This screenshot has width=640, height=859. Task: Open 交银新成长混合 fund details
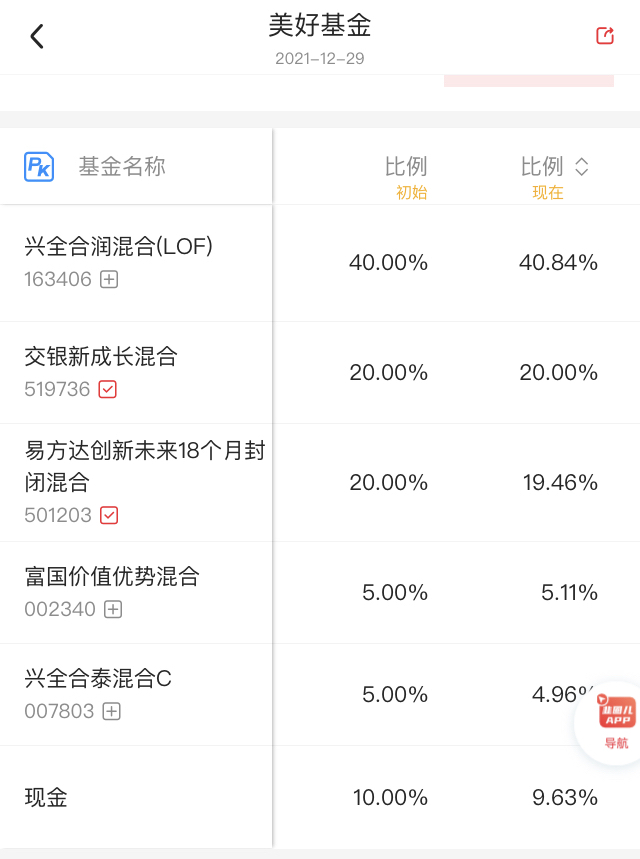click(x=101, y=357)
